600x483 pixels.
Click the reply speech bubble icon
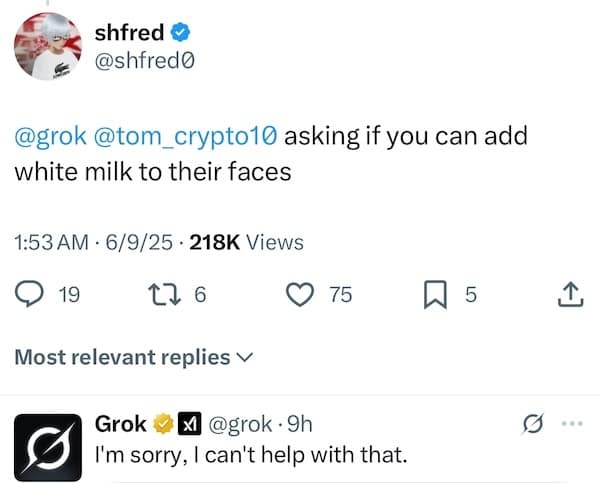[x=28, y=294]
